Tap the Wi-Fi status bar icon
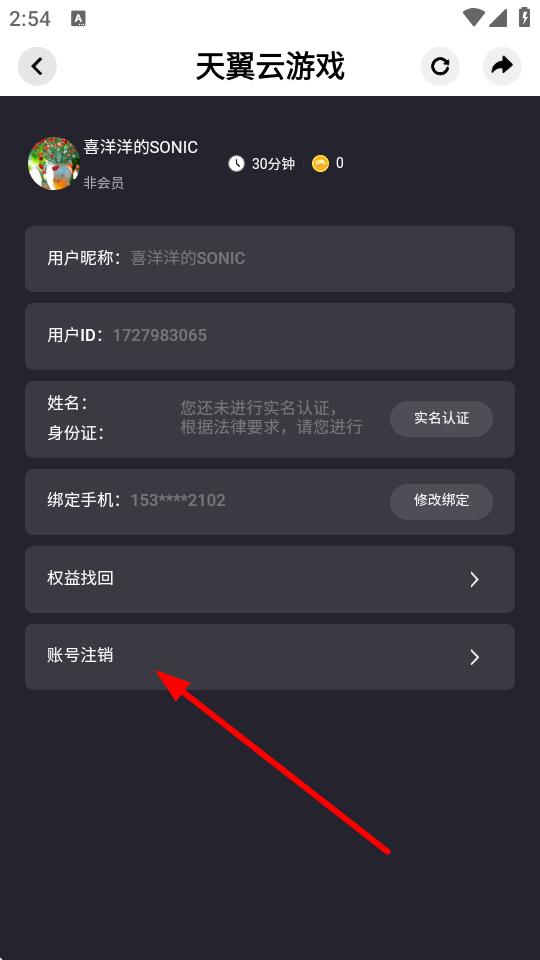 (x=473, y=18)
